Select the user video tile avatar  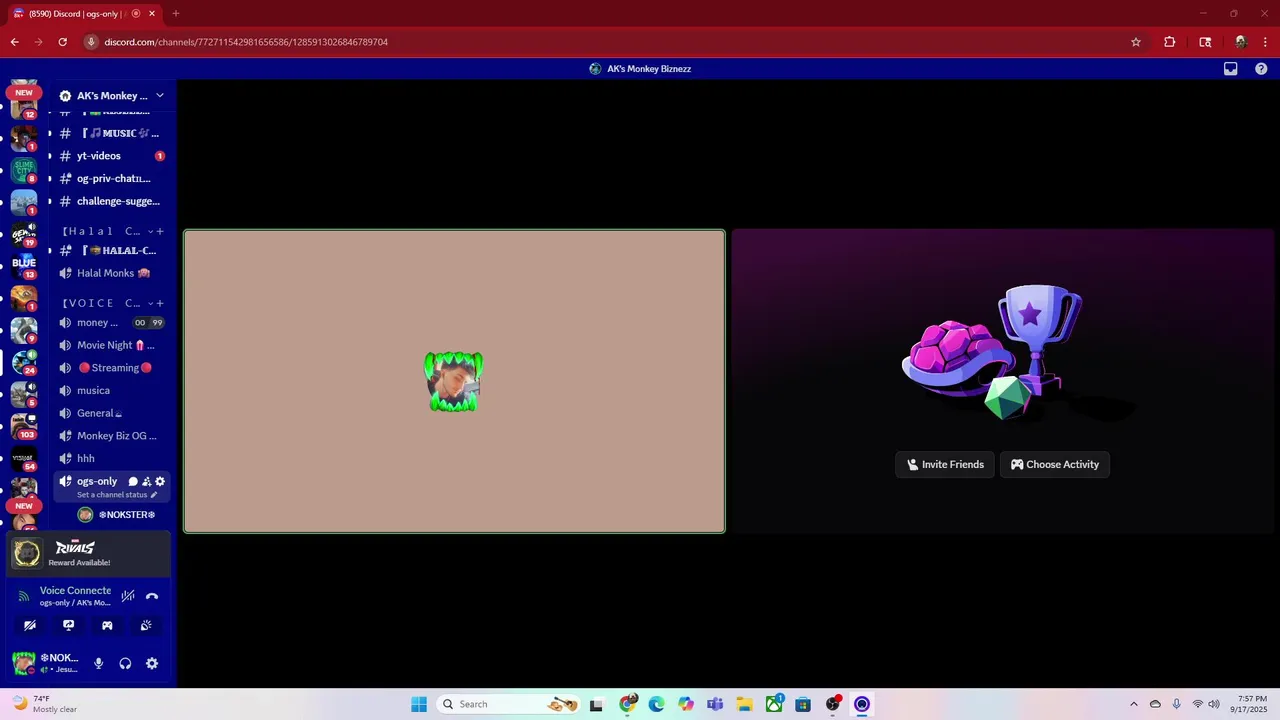coord(454,381)
